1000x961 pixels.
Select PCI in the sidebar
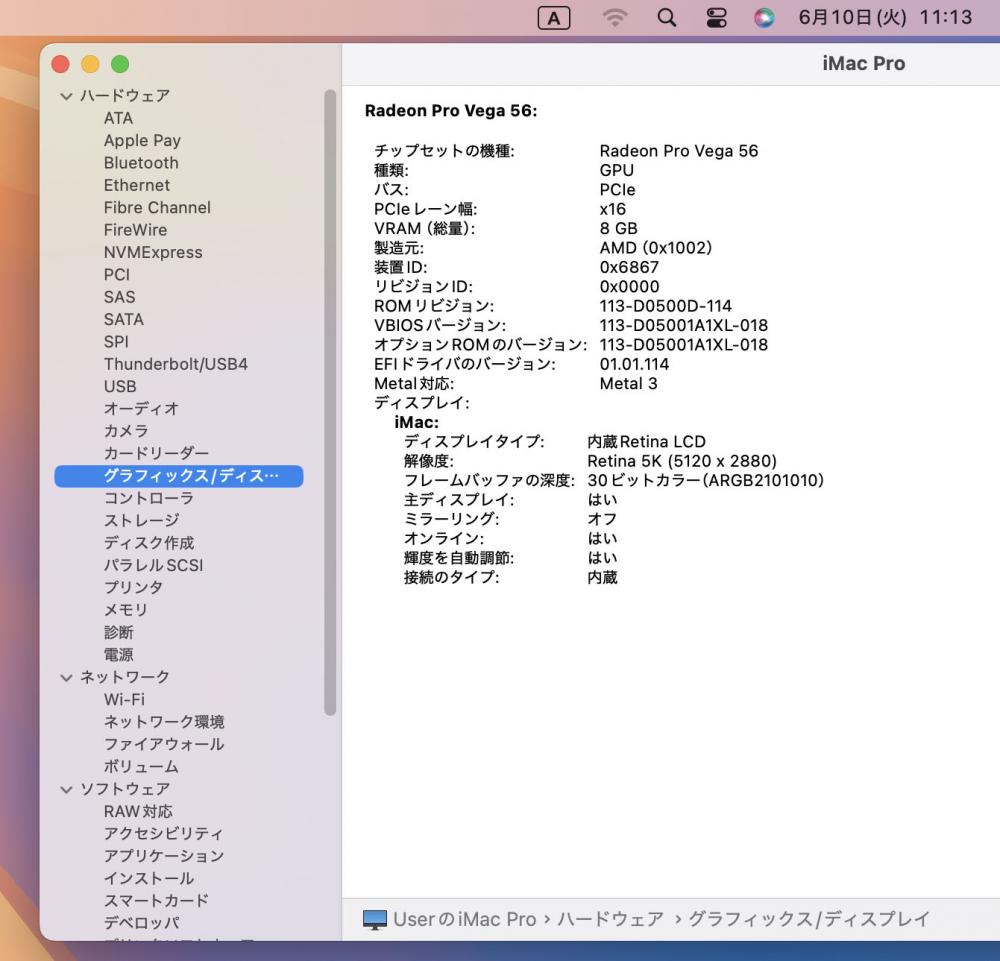[117, 275]
